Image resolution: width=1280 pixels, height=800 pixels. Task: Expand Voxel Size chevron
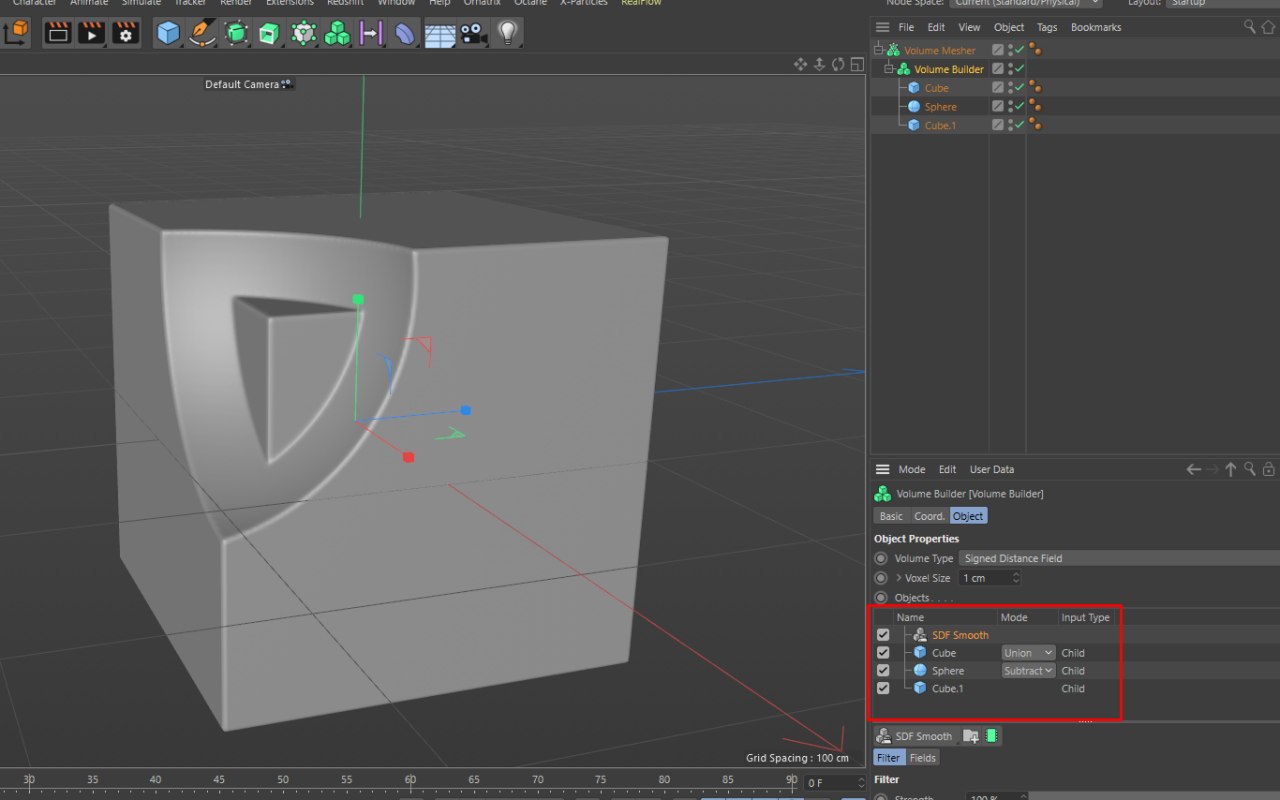coord(898,578)
